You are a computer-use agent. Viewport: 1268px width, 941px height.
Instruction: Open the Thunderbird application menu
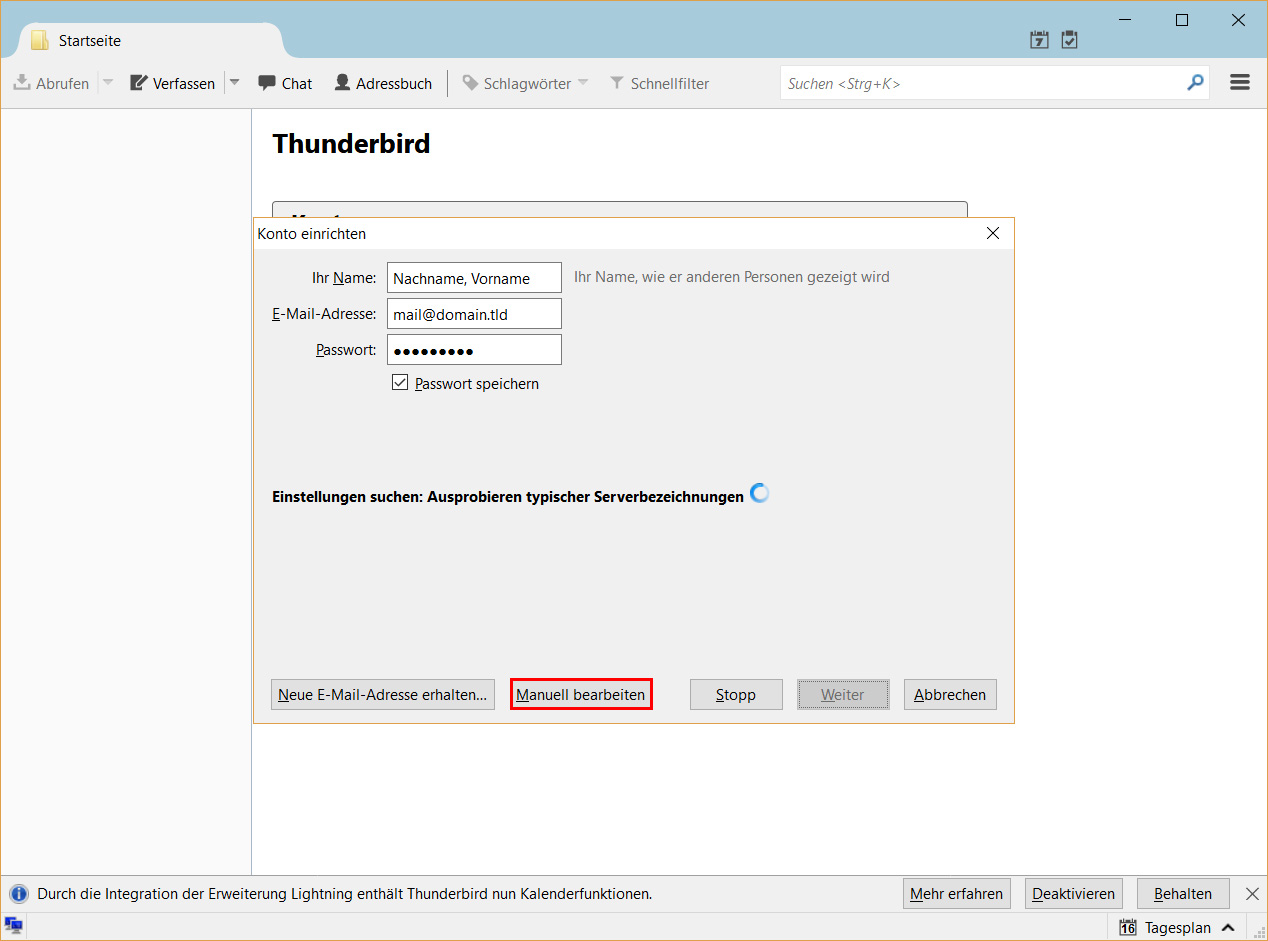pos(1240,82)
